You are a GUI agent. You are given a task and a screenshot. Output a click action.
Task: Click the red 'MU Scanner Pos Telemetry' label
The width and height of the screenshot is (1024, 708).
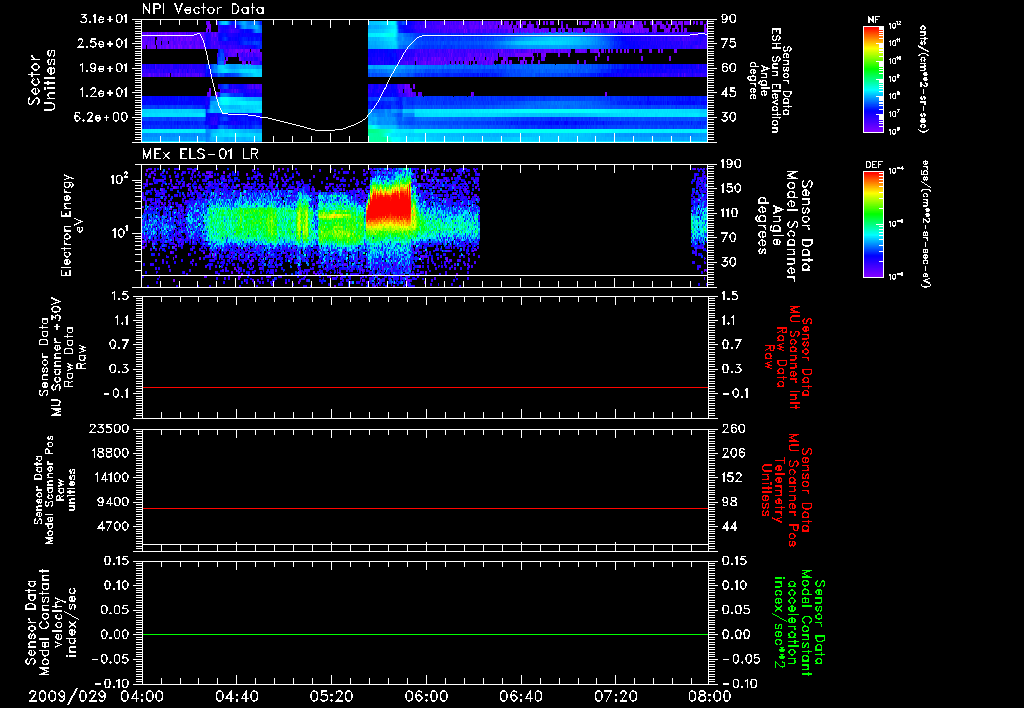pyautogui.click(x=788, y=490)
